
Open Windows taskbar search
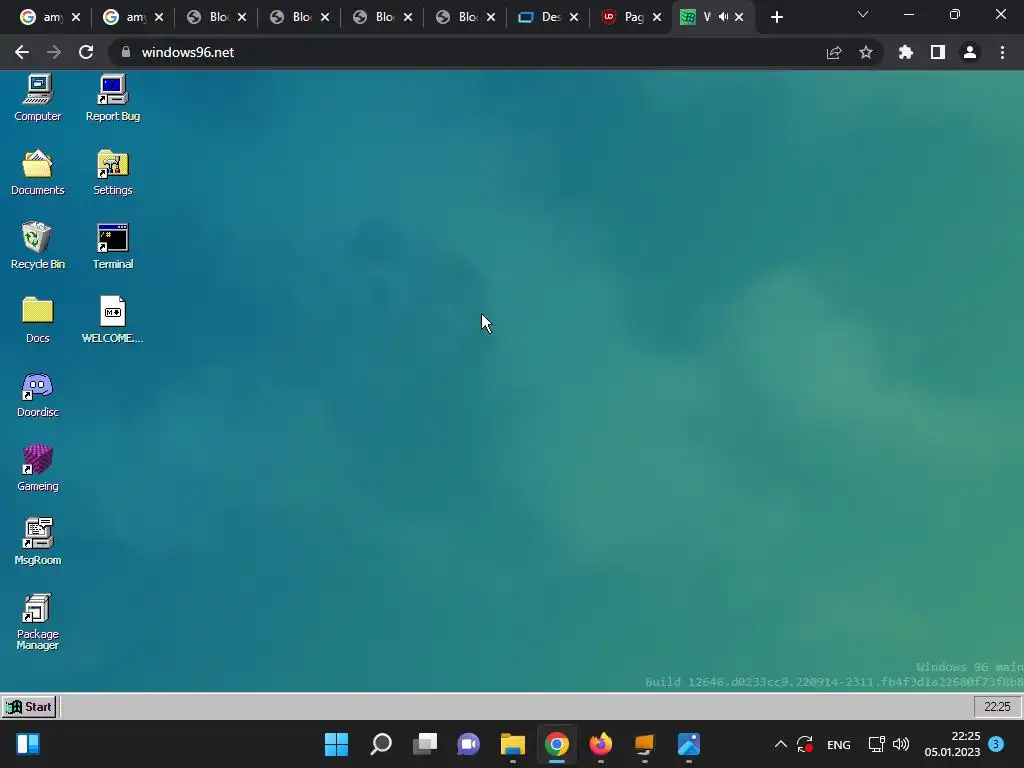click(381, 744)
